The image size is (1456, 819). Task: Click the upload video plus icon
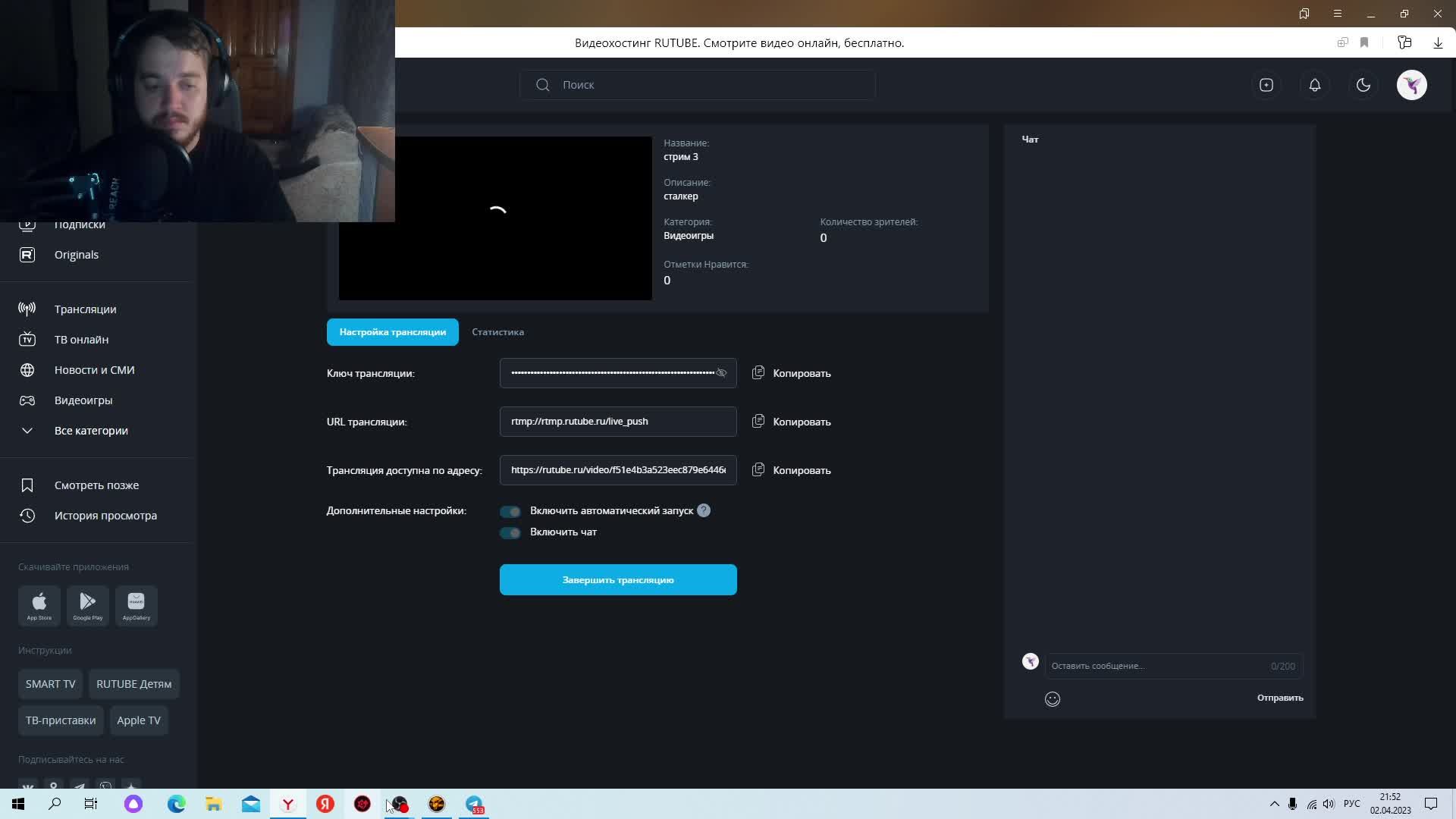click(x=1266, y=85)
